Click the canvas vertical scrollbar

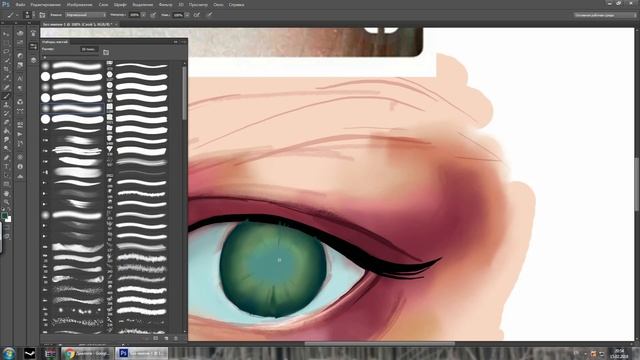pyautogui.click(x=637, y=183)
